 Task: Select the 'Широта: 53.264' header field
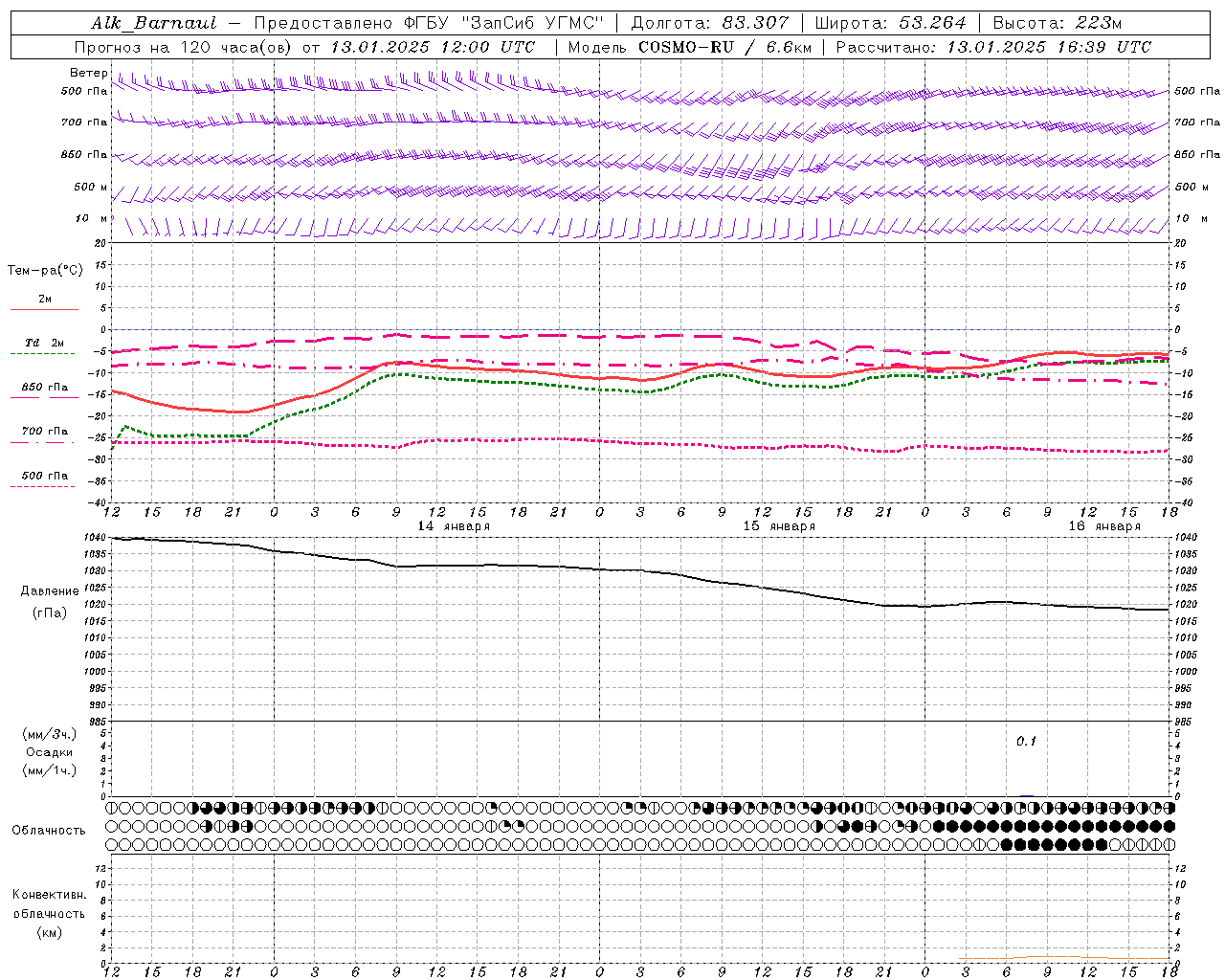890,23
